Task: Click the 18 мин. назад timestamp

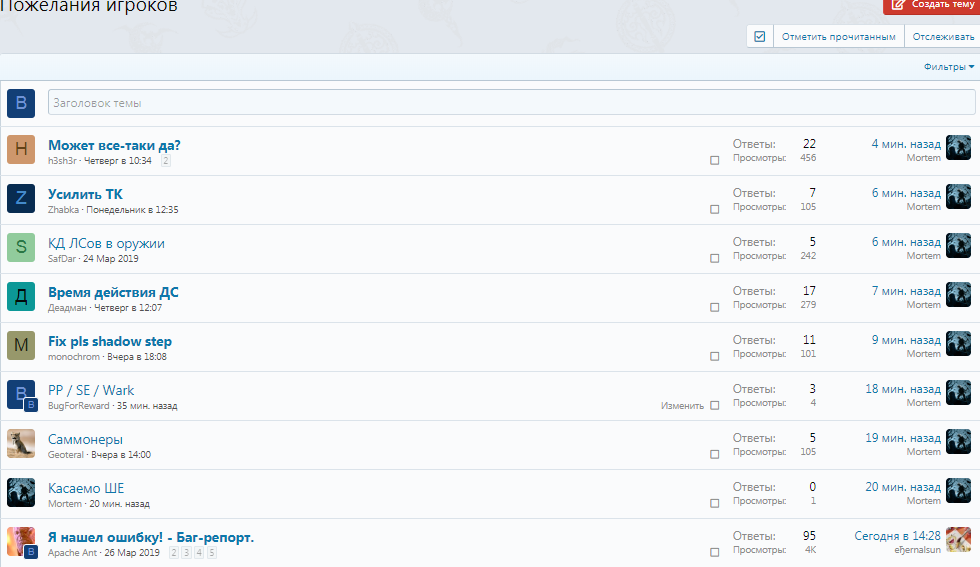Action: pyautogui.click(x=902, y=389)
